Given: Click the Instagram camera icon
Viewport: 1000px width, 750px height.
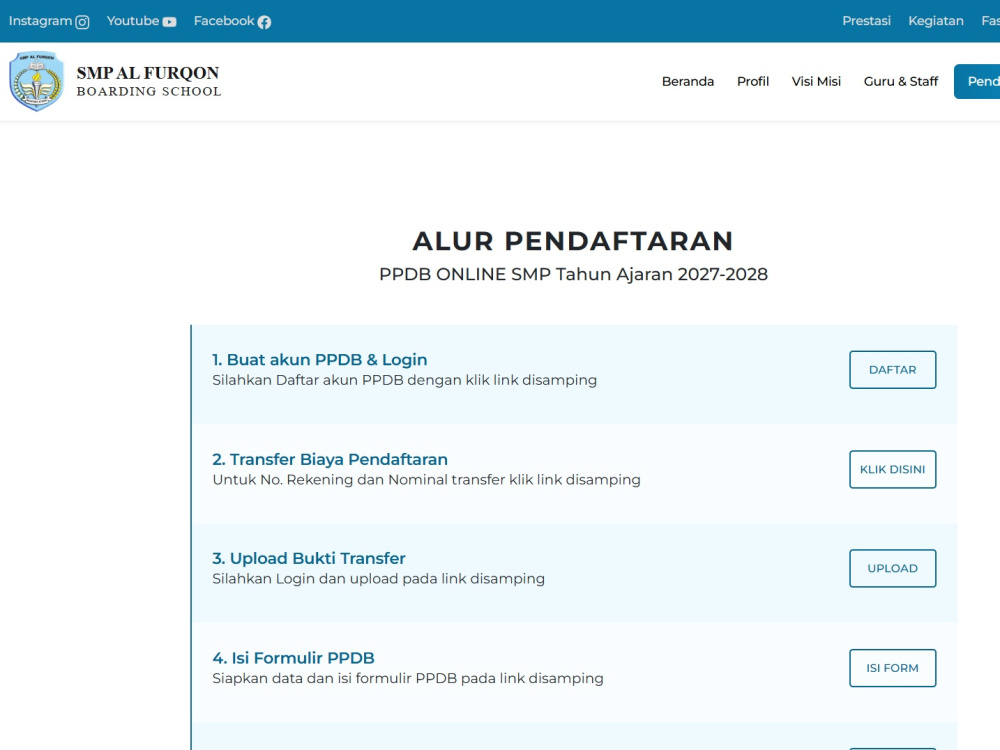Looking at the screenshot, I should pos(82,22).
